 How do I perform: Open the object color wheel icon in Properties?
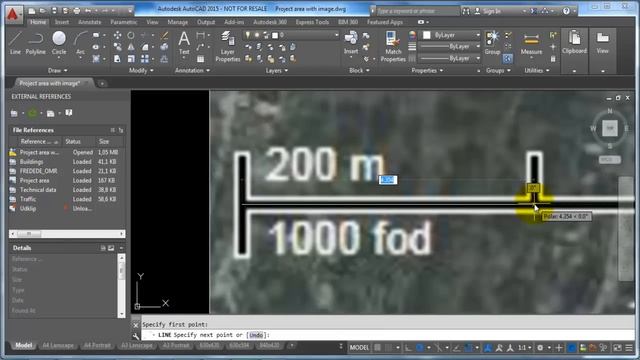[x=412, y=36]
